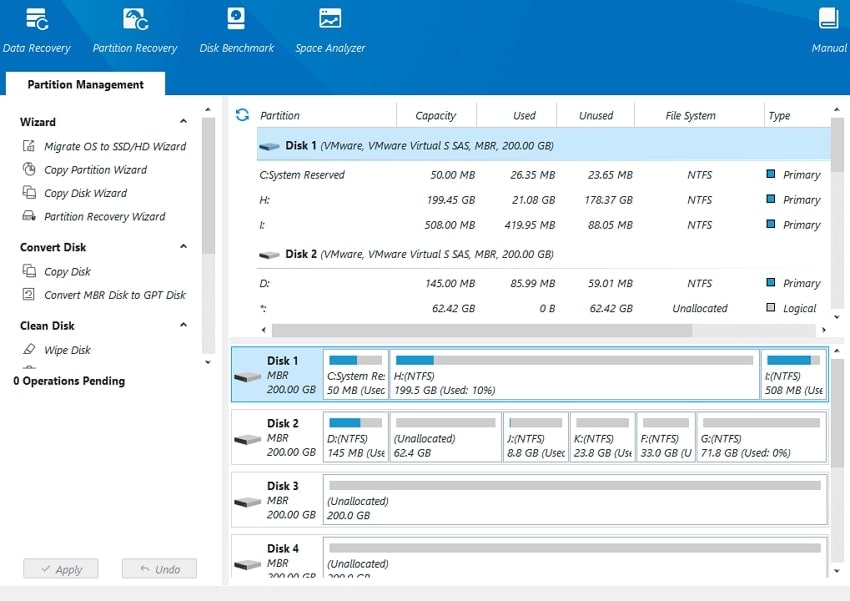Select the D: partition row in table
The height and width of the screenshot is (601, 850).
pos(543,283)
